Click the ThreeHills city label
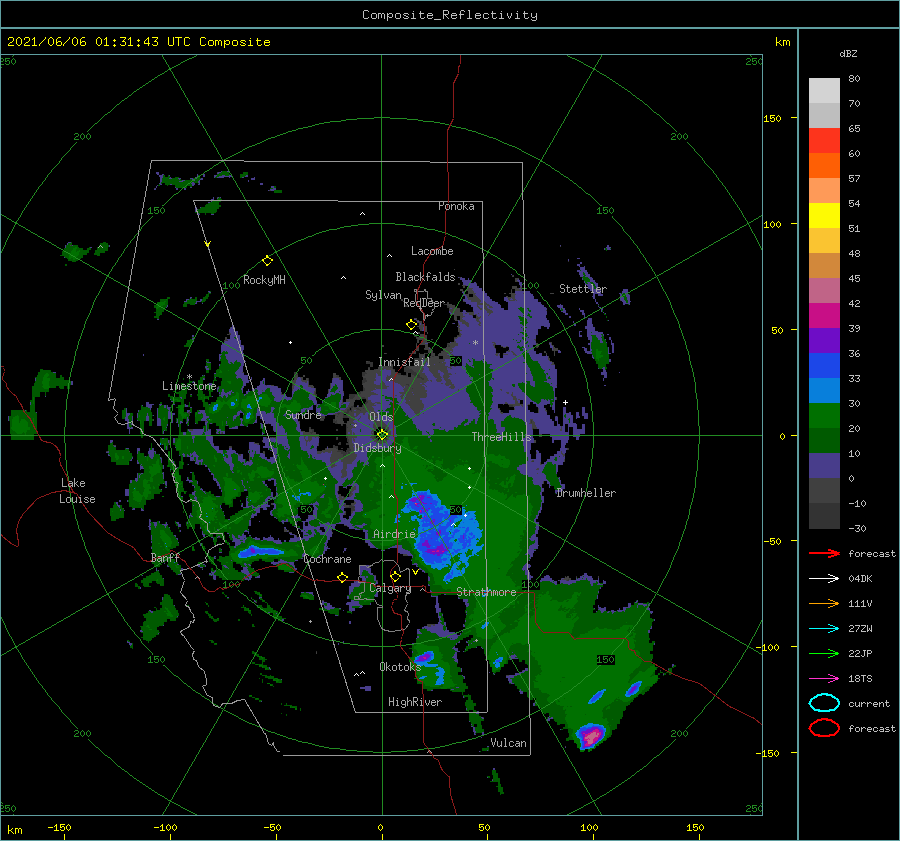The width and height of the screenshot is (900, 841). 502,437
